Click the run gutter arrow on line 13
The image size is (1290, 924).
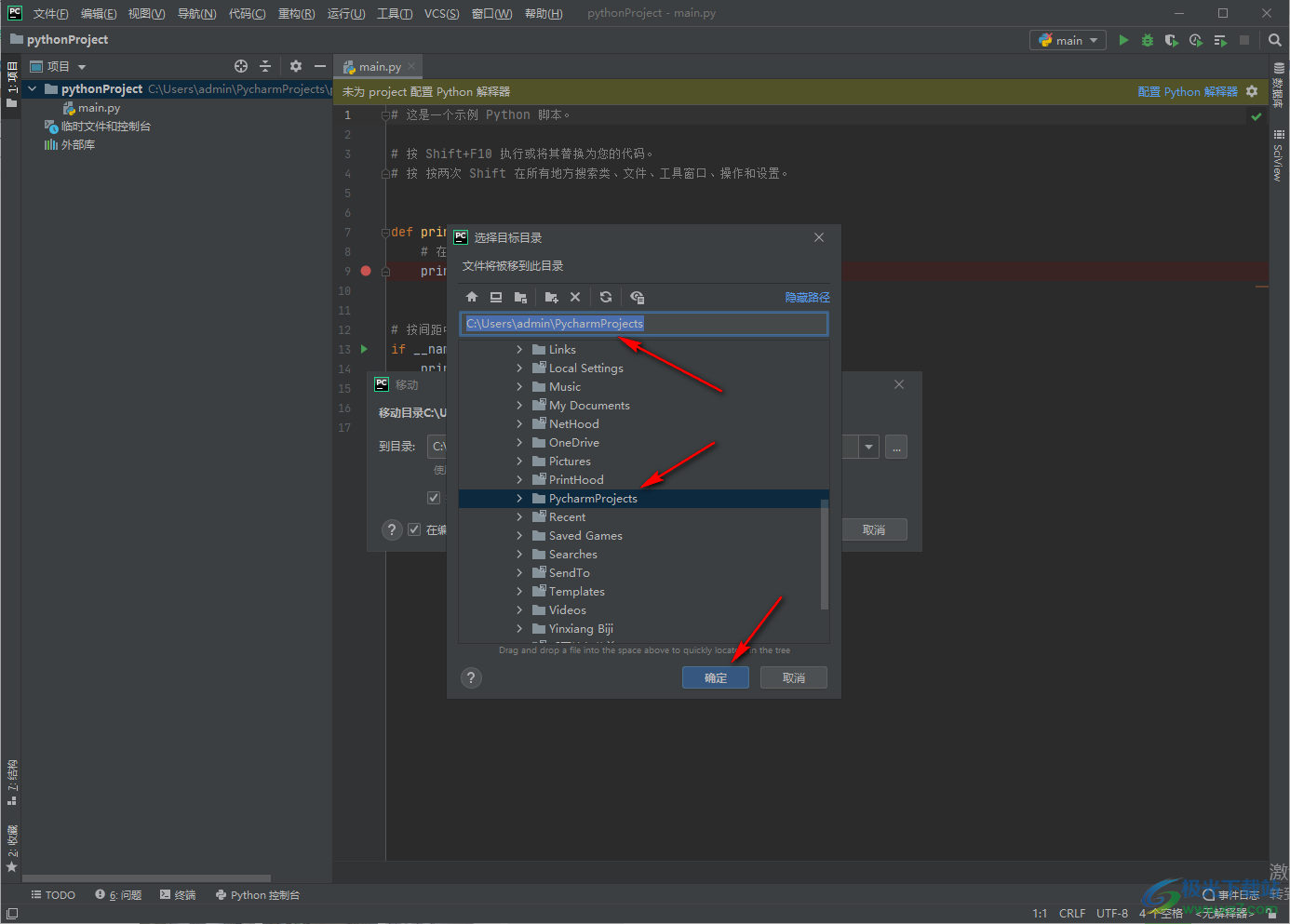[364, 349]
